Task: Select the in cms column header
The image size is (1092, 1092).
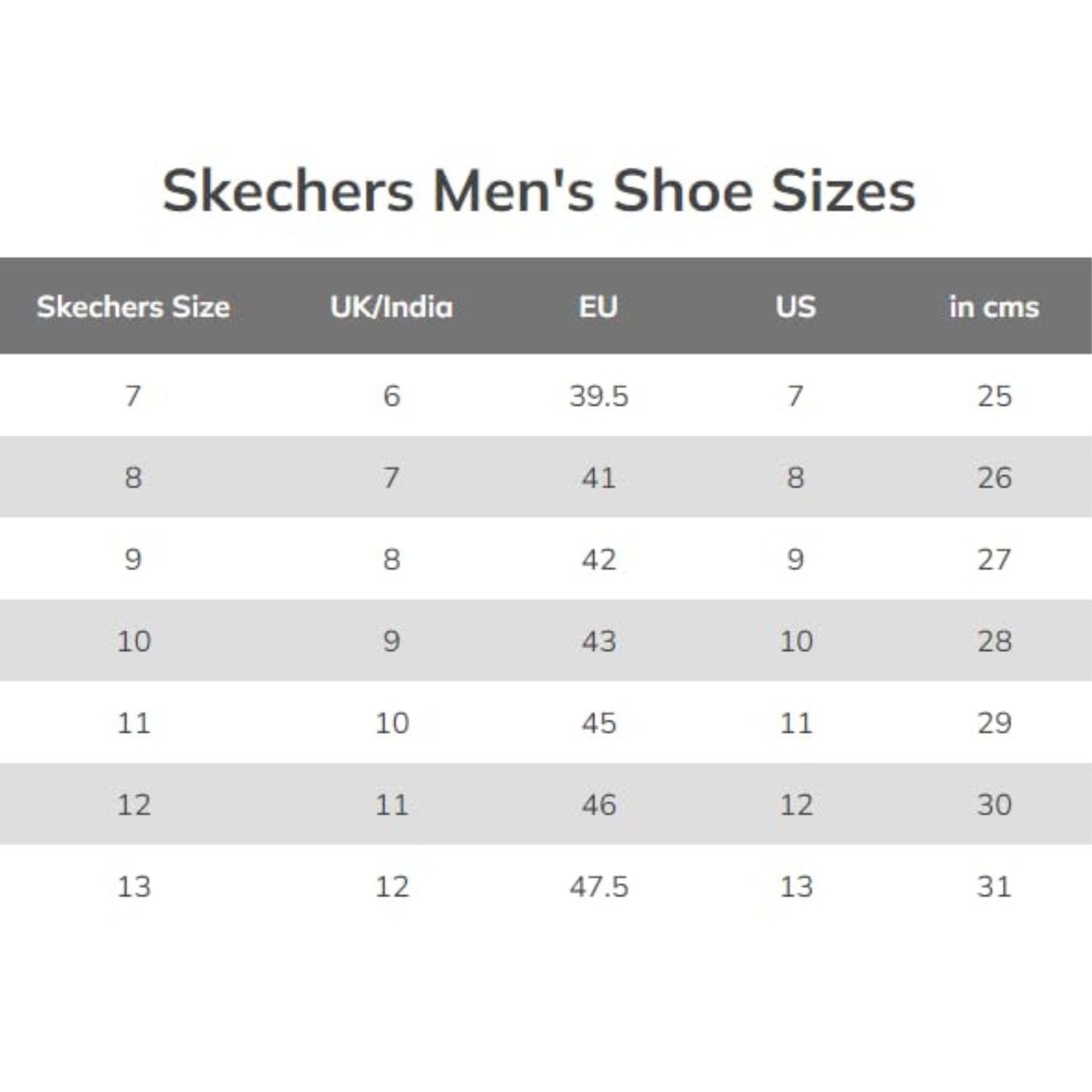Action: click(994, 307)
